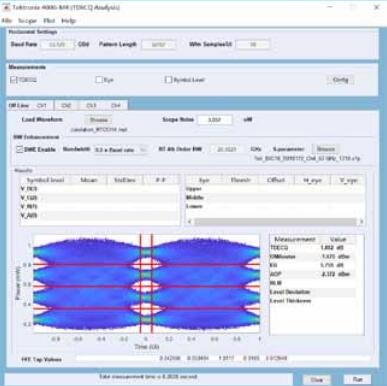Viewport: 387px width, 386px height.
Task: Click the Scope Noise input field
Action: coord(215,120)
